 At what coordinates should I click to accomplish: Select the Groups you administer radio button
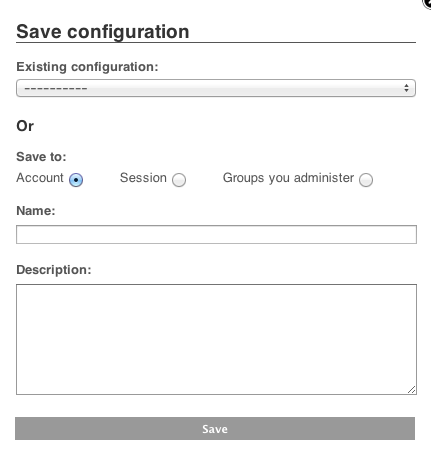(x=366, y=180)
